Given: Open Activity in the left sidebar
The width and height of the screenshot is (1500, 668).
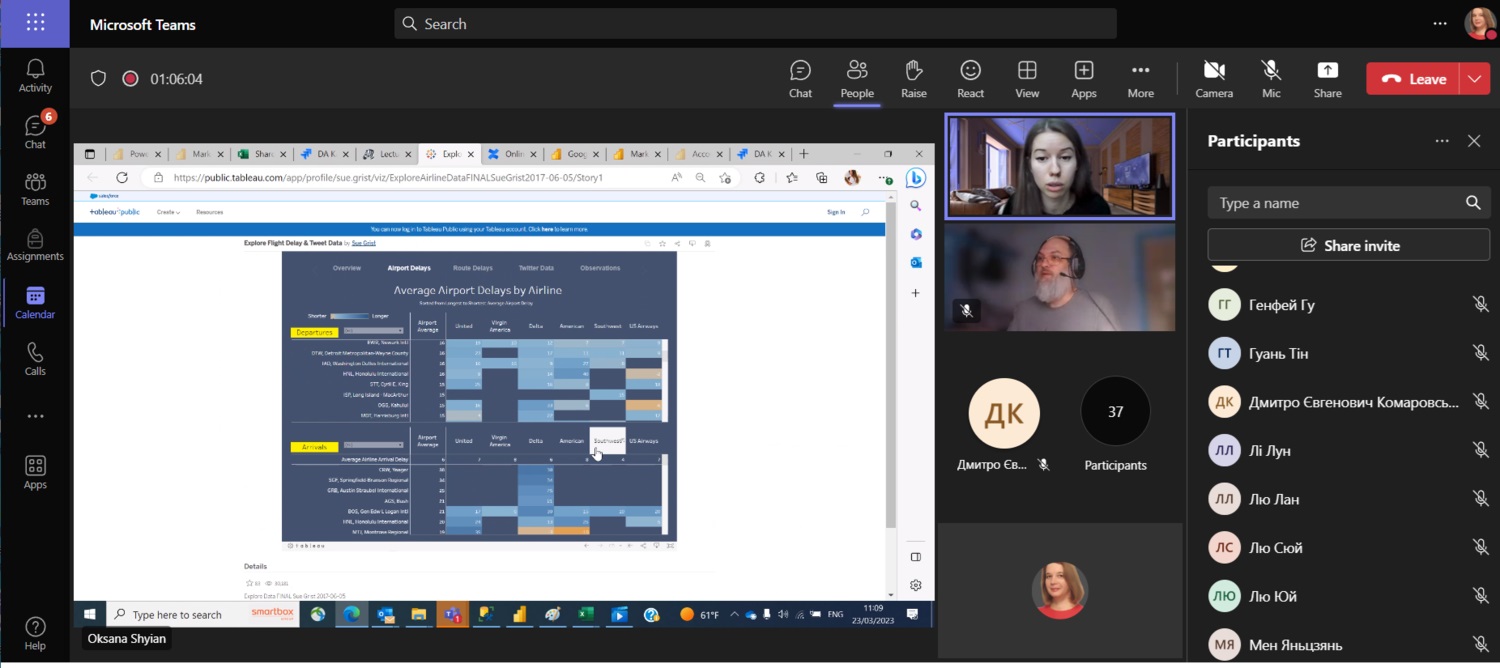Looking at the screenshot, I should tap(35, 76).
